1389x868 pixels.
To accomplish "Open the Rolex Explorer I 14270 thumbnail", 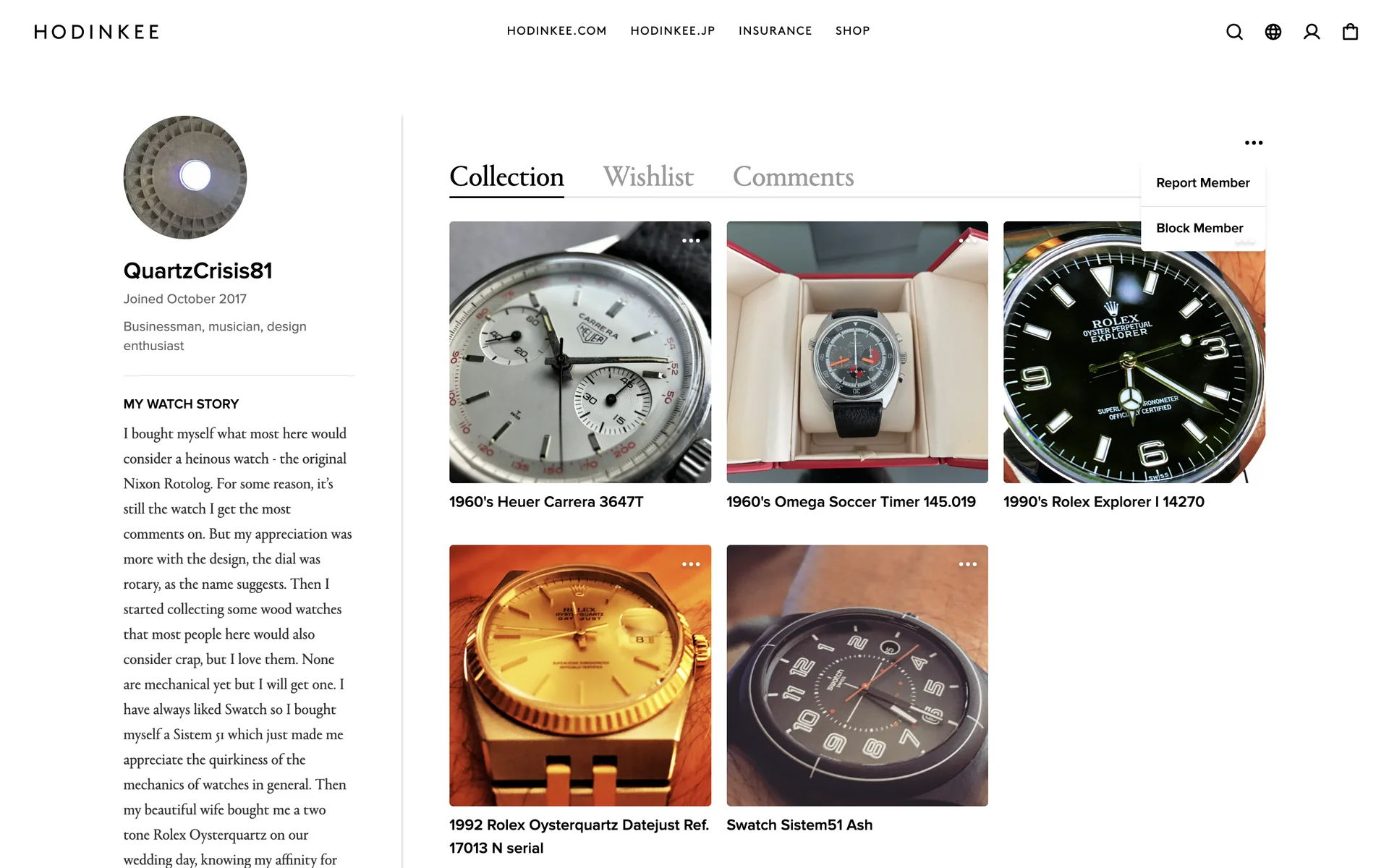I will tap(1134, 352).
